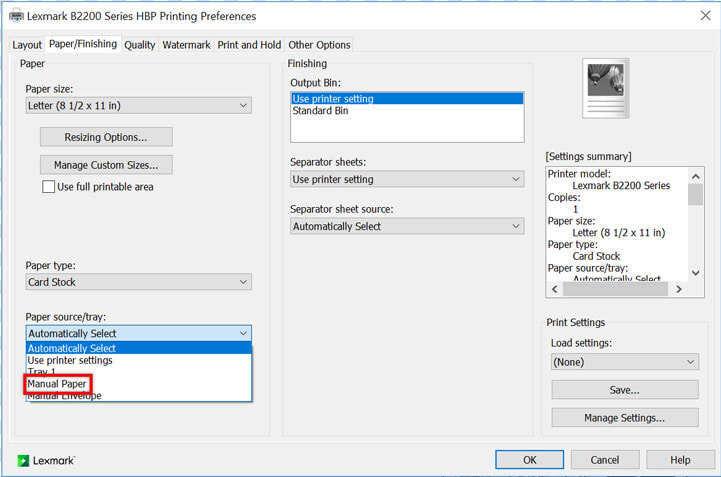Open Separator sheets dropdown
This screenshot has height=477, width=721.
tap(407, 179)
